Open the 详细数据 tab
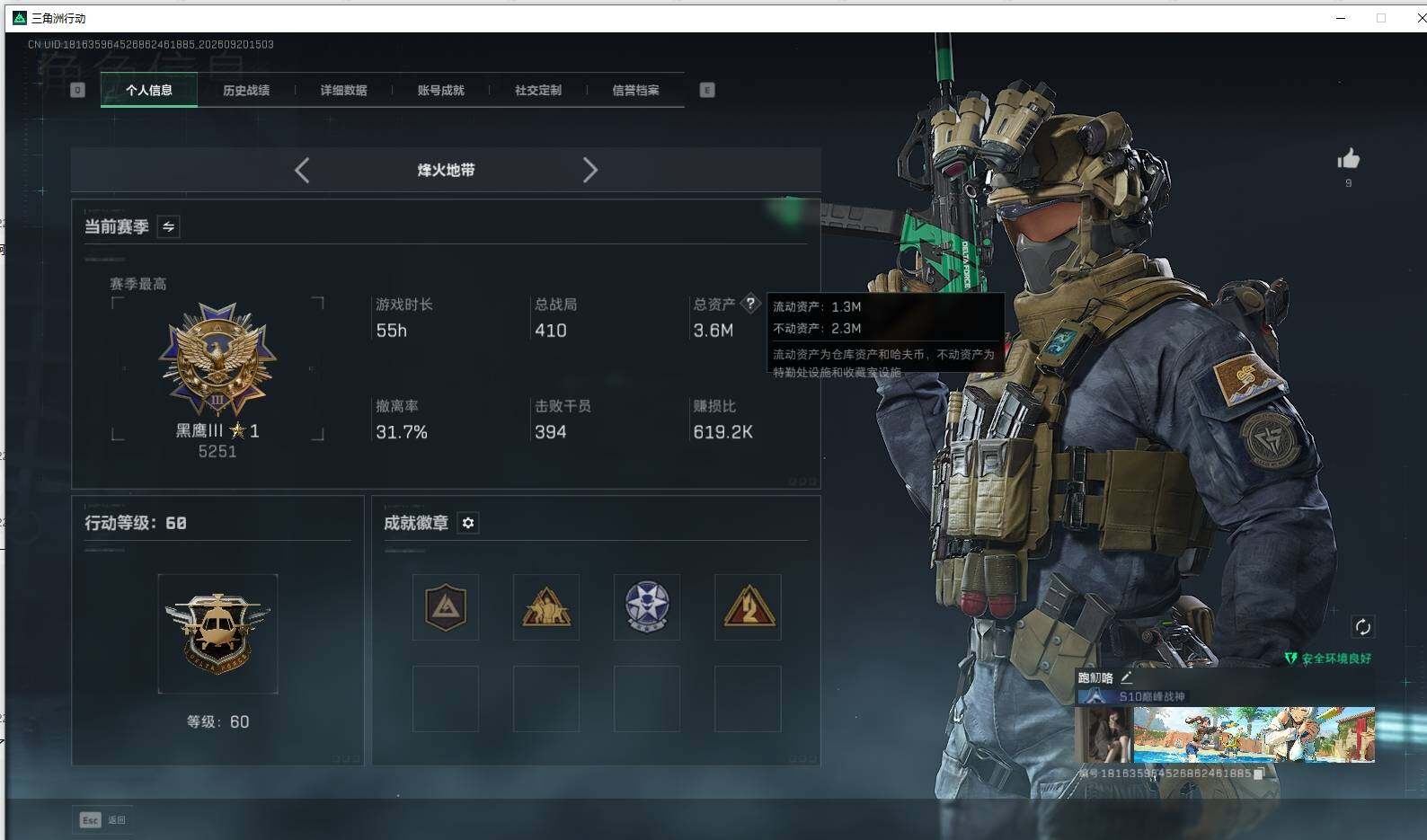The image size is (1427, 840). click(343, 90)
